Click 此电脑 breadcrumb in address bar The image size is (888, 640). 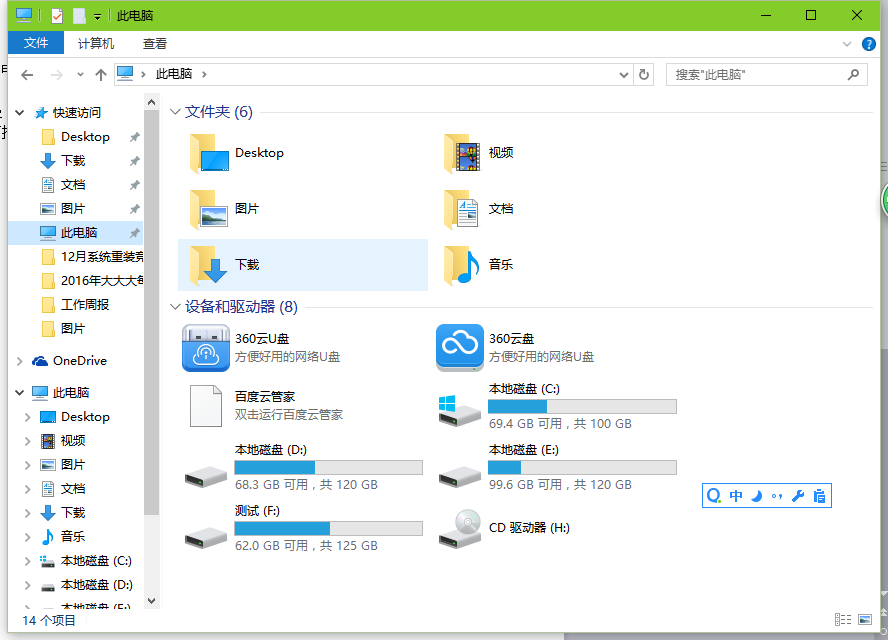(174, 74)
